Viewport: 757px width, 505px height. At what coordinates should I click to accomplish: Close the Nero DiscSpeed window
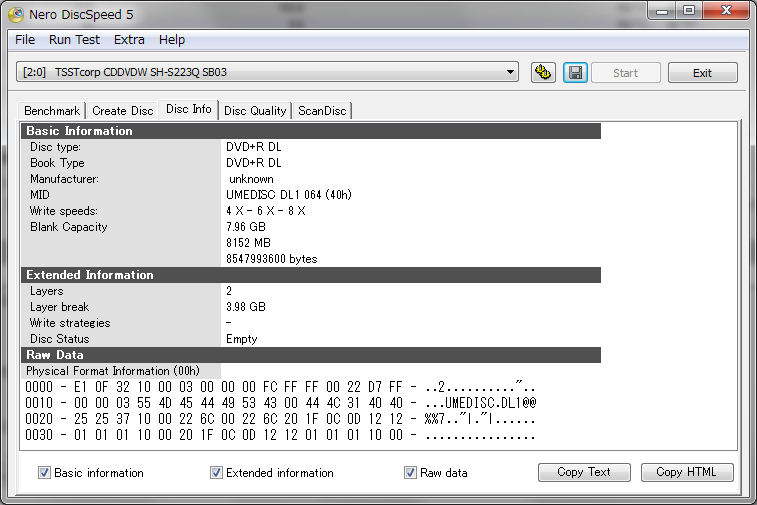pyautogui.click(x=726, y=11)
